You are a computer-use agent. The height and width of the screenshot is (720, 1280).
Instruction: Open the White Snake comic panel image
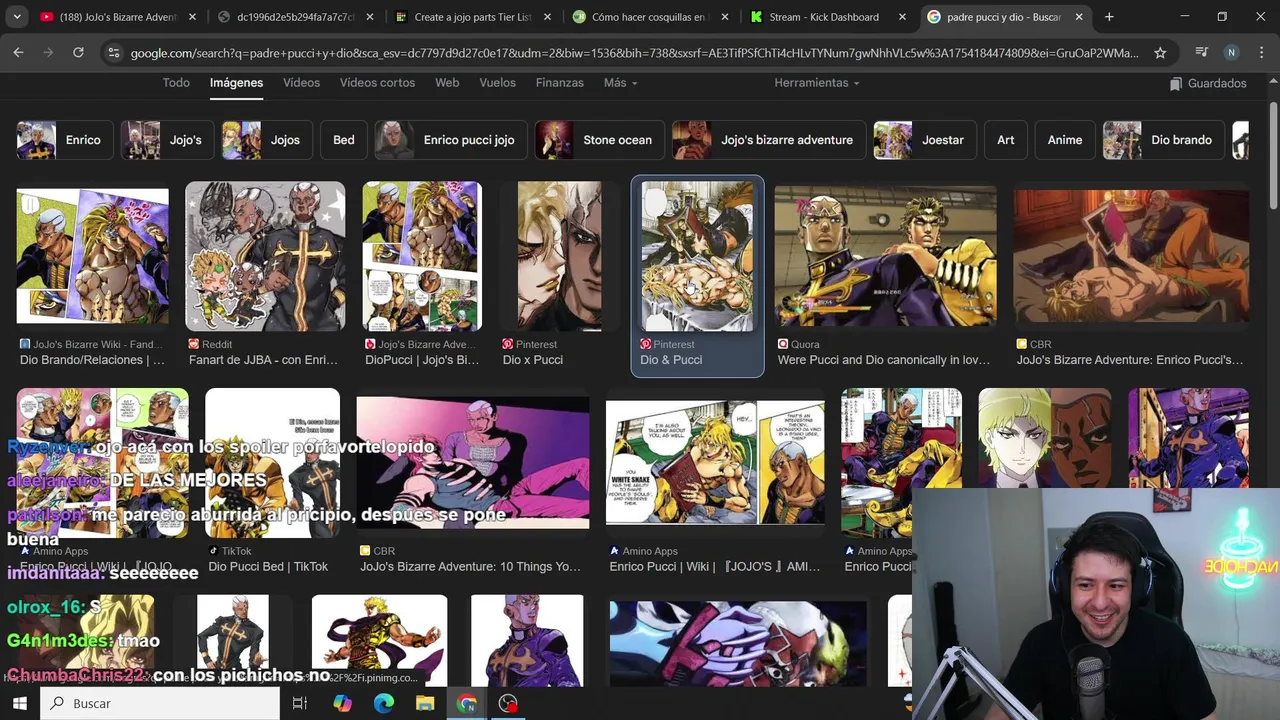pyautogui.click(x=715, y=463)
